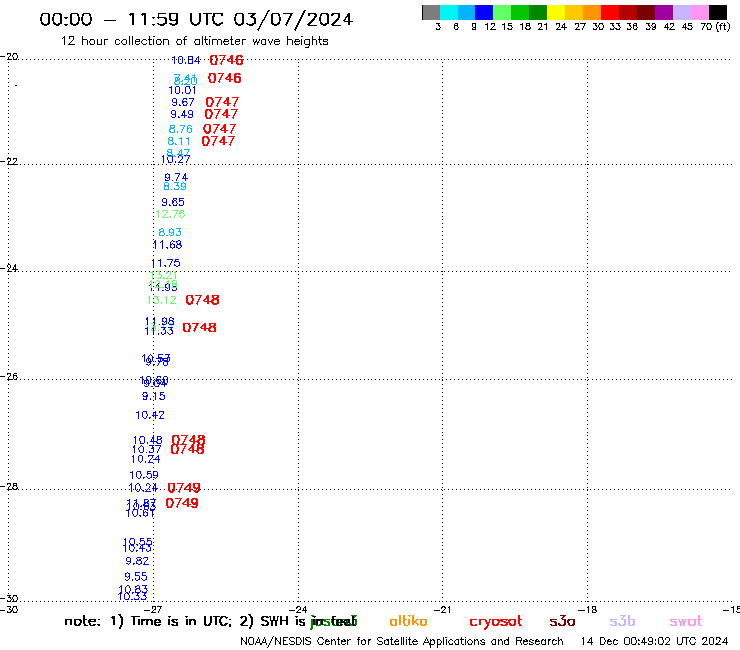Click the yellow swatch in the color scale
The image size is (740, 650).
(556, 12)
